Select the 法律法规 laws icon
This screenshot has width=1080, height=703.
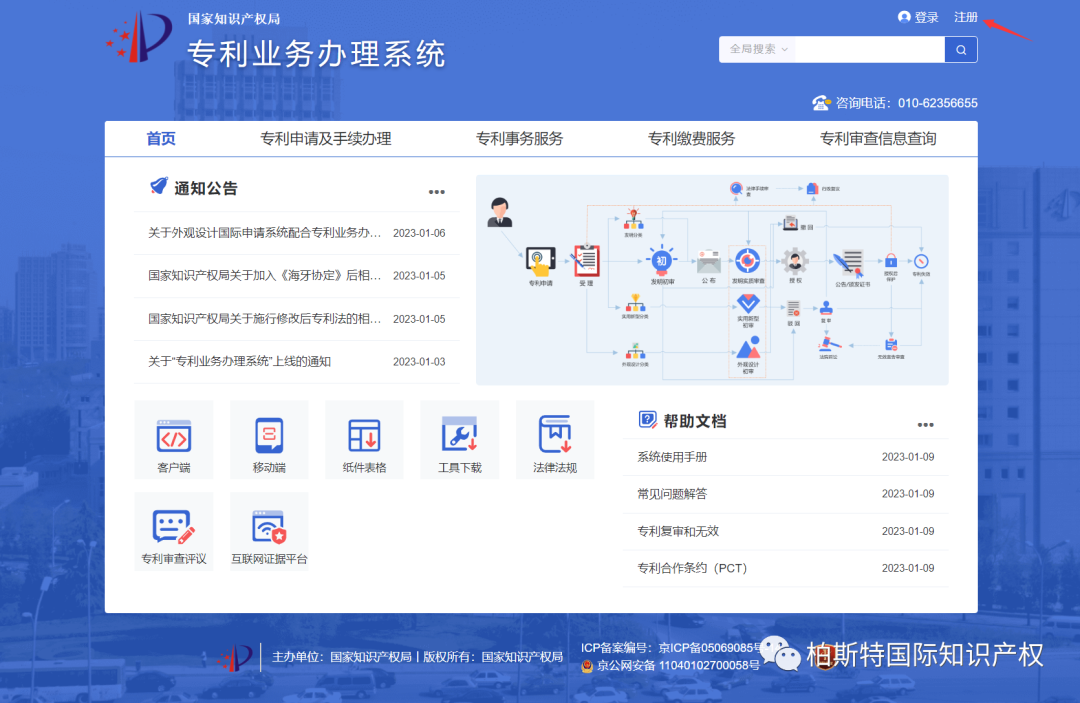click(554, 439)
